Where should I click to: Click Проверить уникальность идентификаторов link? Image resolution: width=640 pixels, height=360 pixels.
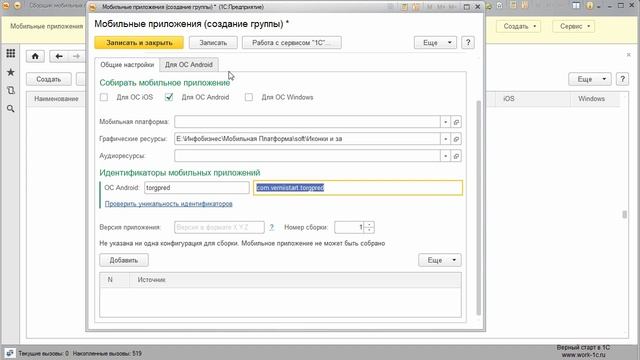click(x=169, y=204)
